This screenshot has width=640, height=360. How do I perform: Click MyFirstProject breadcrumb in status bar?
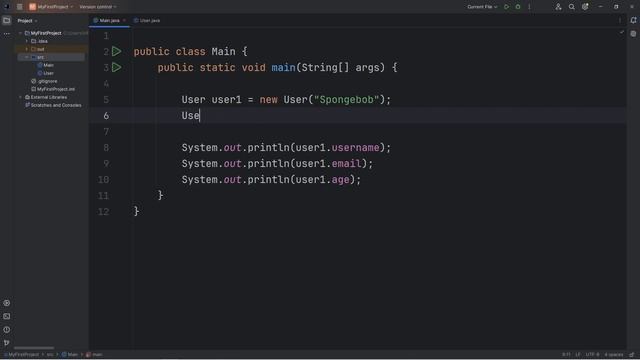coord(22,355)
